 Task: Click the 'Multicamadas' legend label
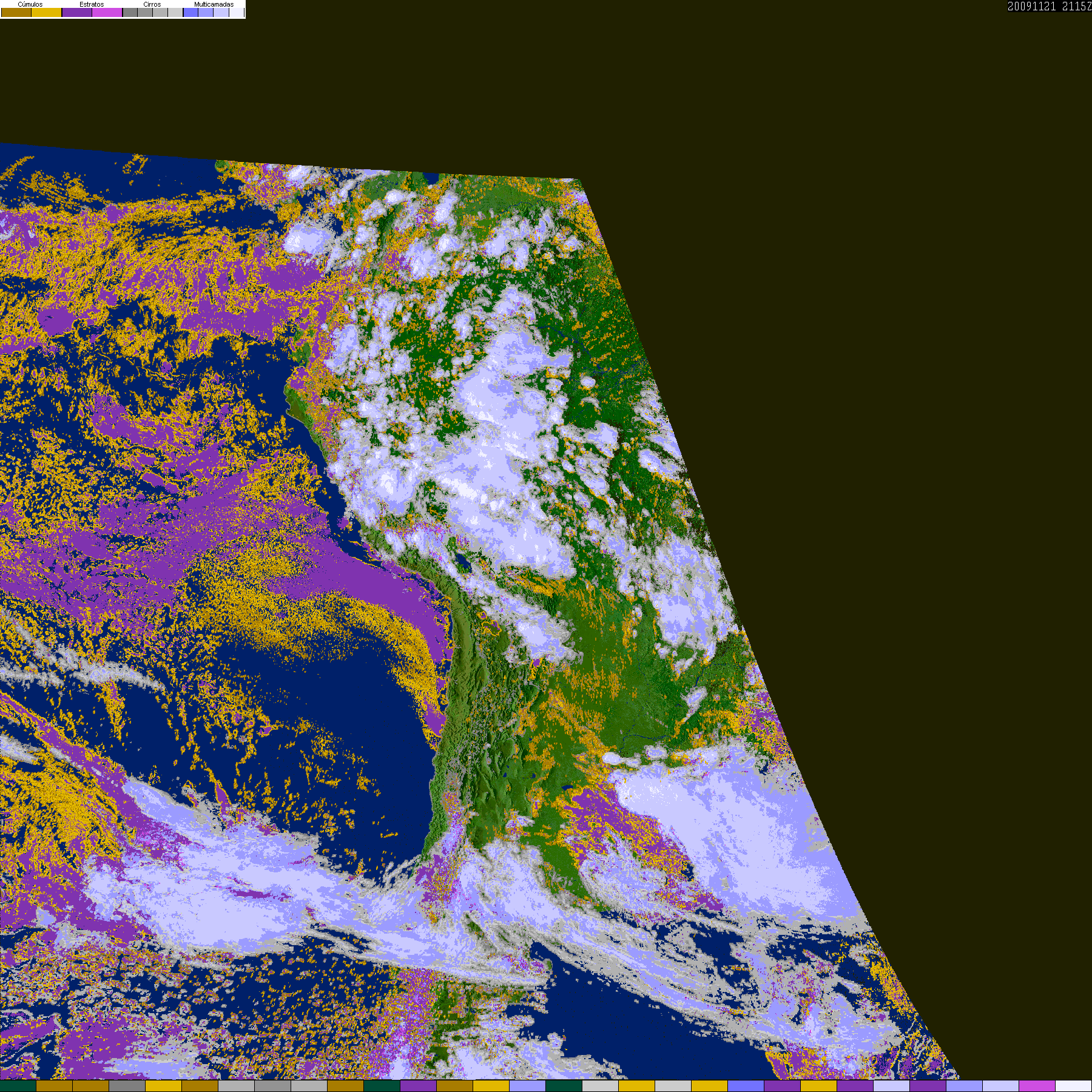click(x=214, y=4)
